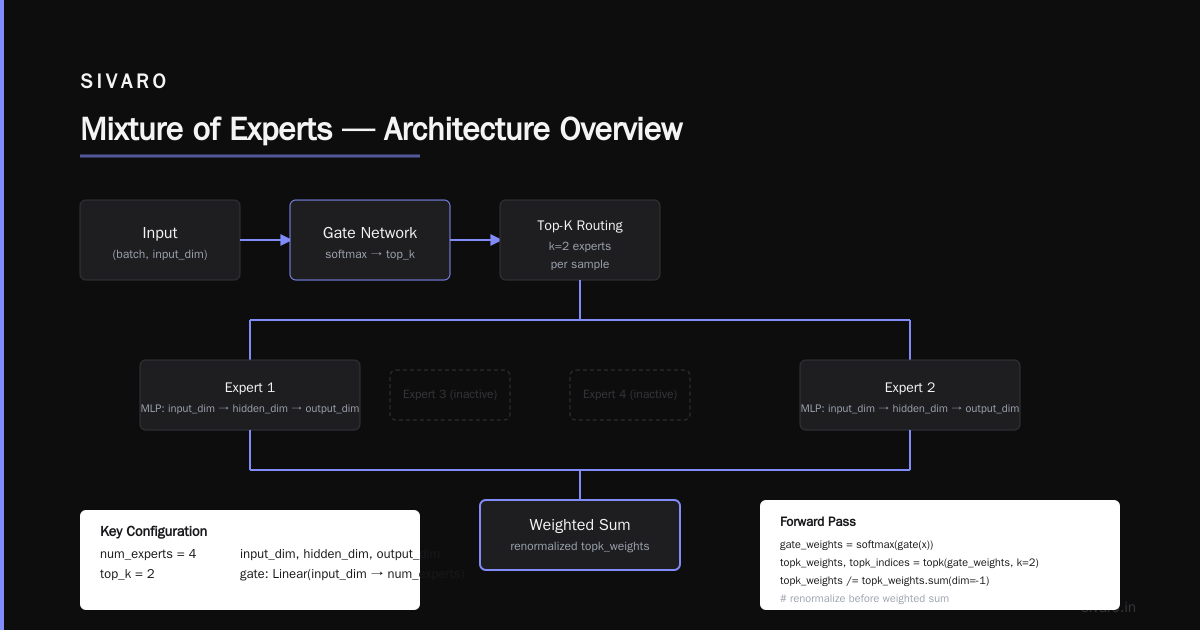Viewport: 1200px width, 630px height.
Task: Click the arrow from Gate Network to Top-K Routing
Action: tap(475, 240)
